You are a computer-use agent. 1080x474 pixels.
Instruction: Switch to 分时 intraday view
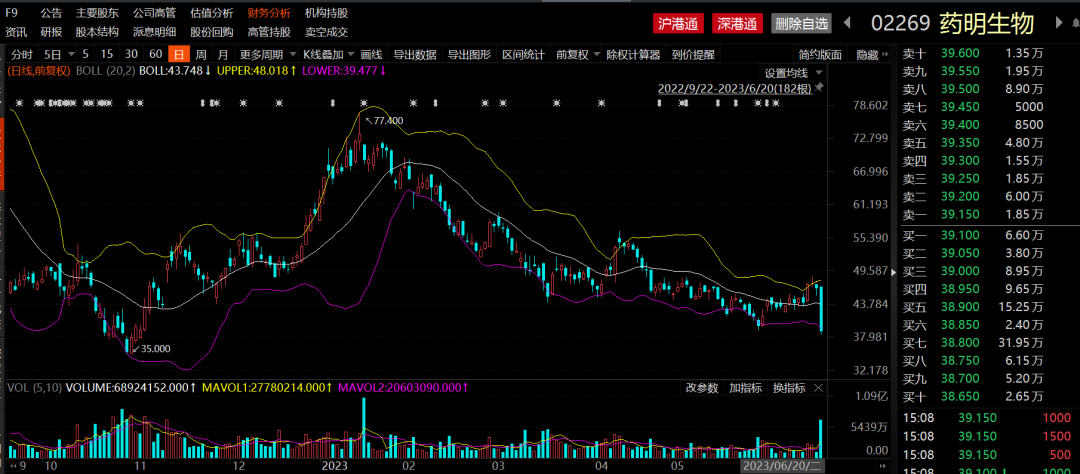pos(22,54)
